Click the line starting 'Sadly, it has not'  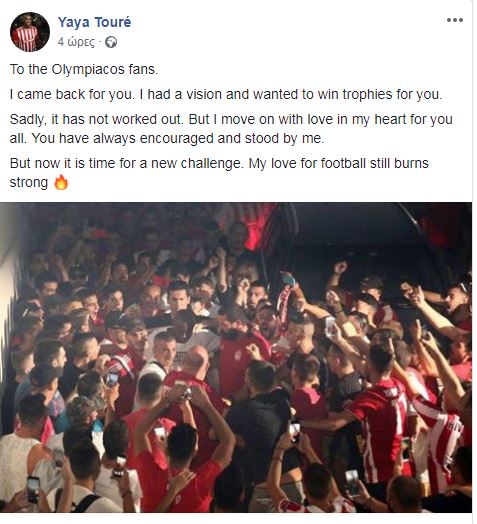click(x=231, y=119)
